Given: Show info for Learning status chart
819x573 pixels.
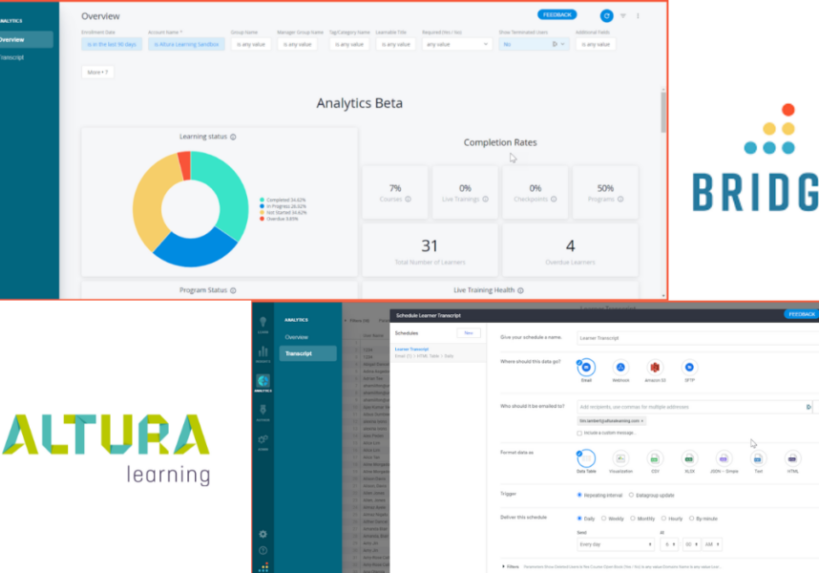Looking at the screenshot, I should tap(233, 137).
